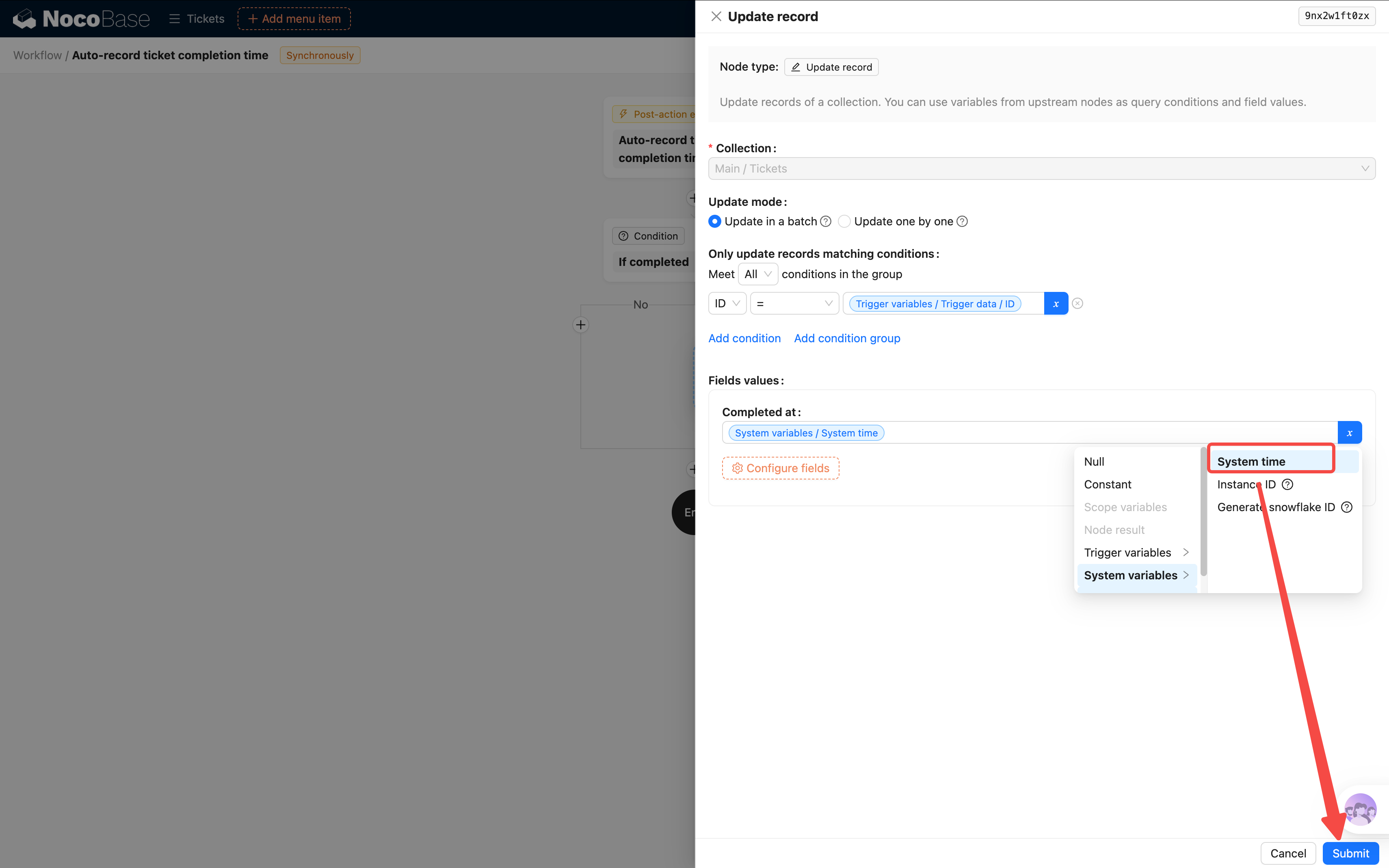This screenshot has width=1389, height=868.
Task: Click the variable picker button for ID condition
Action: pyautogui.click(x=1056, y=304)
